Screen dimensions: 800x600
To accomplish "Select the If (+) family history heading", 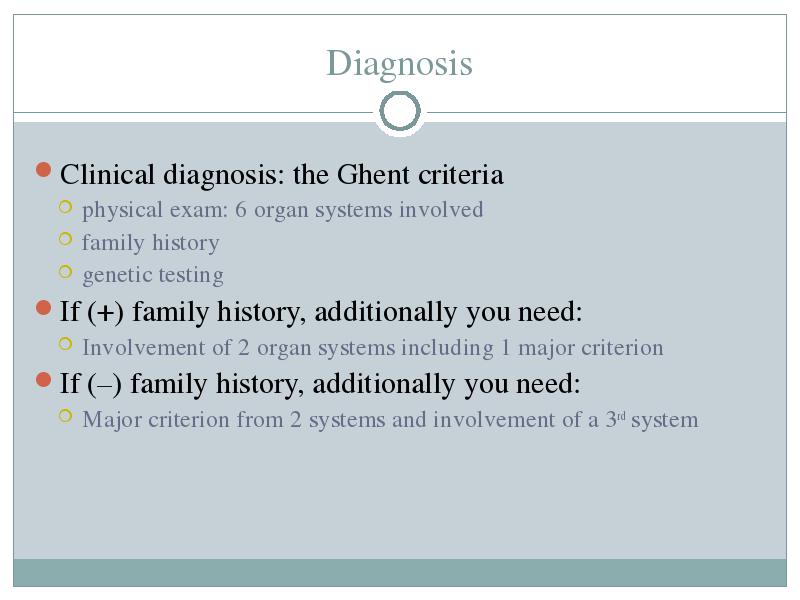I will tap(321, 312).
